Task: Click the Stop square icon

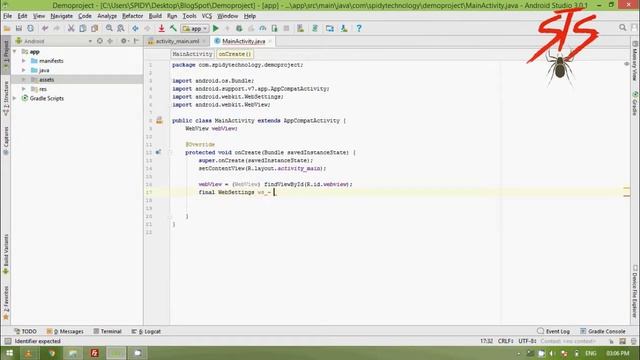Action: coord(287,29)
